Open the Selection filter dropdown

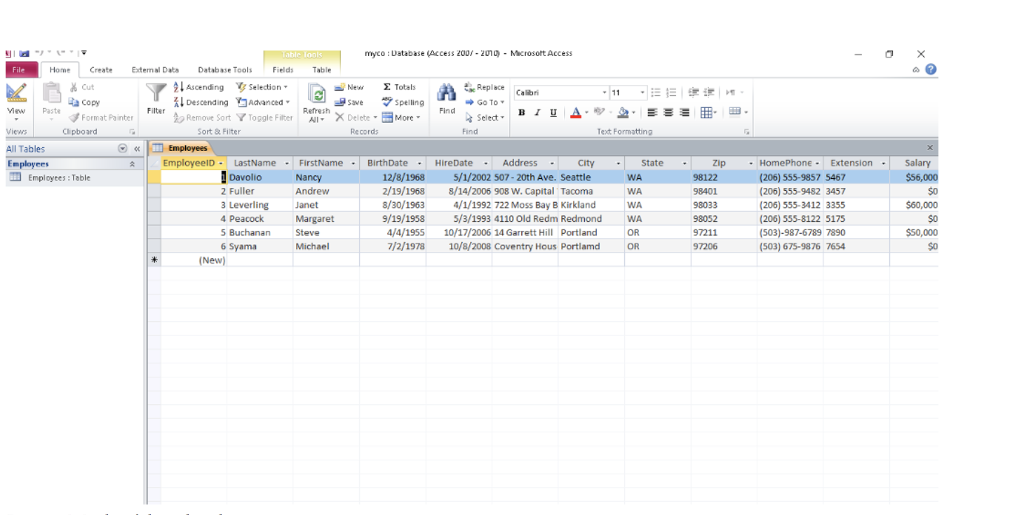pos(262,87)
